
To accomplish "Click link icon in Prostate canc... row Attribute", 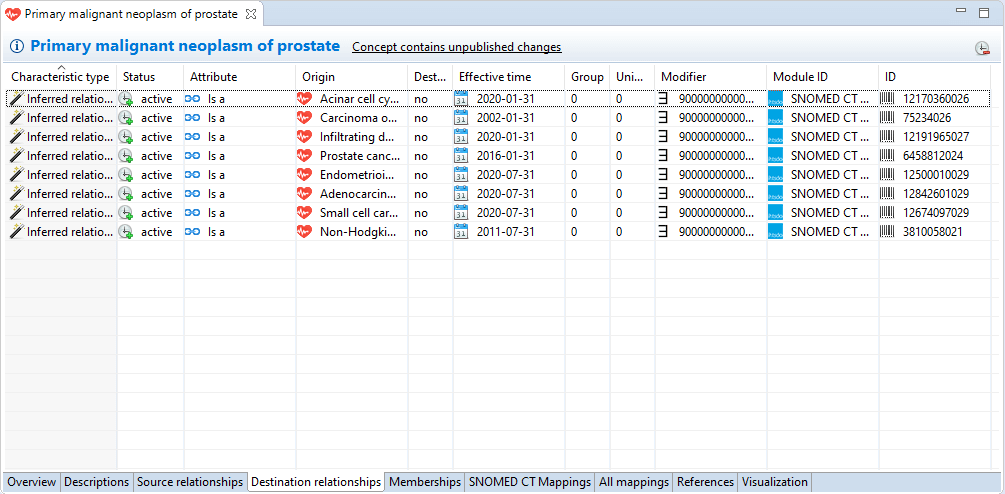I will click(193, 156).
